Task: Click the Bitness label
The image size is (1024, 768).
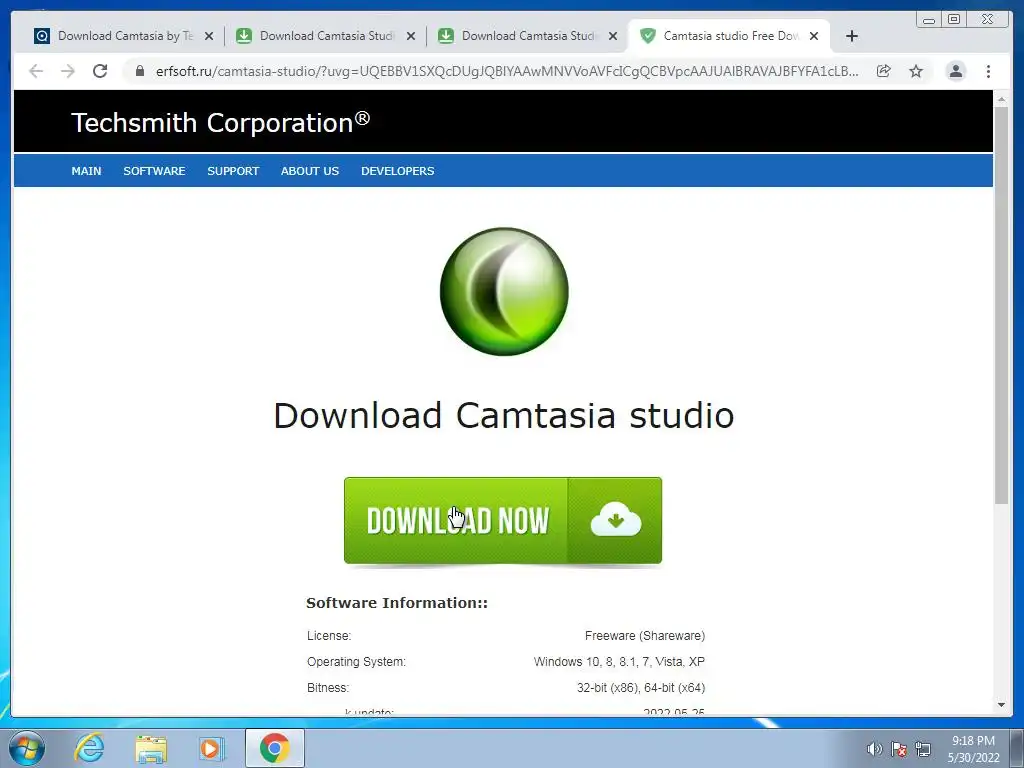Action: tap(328, 688)
